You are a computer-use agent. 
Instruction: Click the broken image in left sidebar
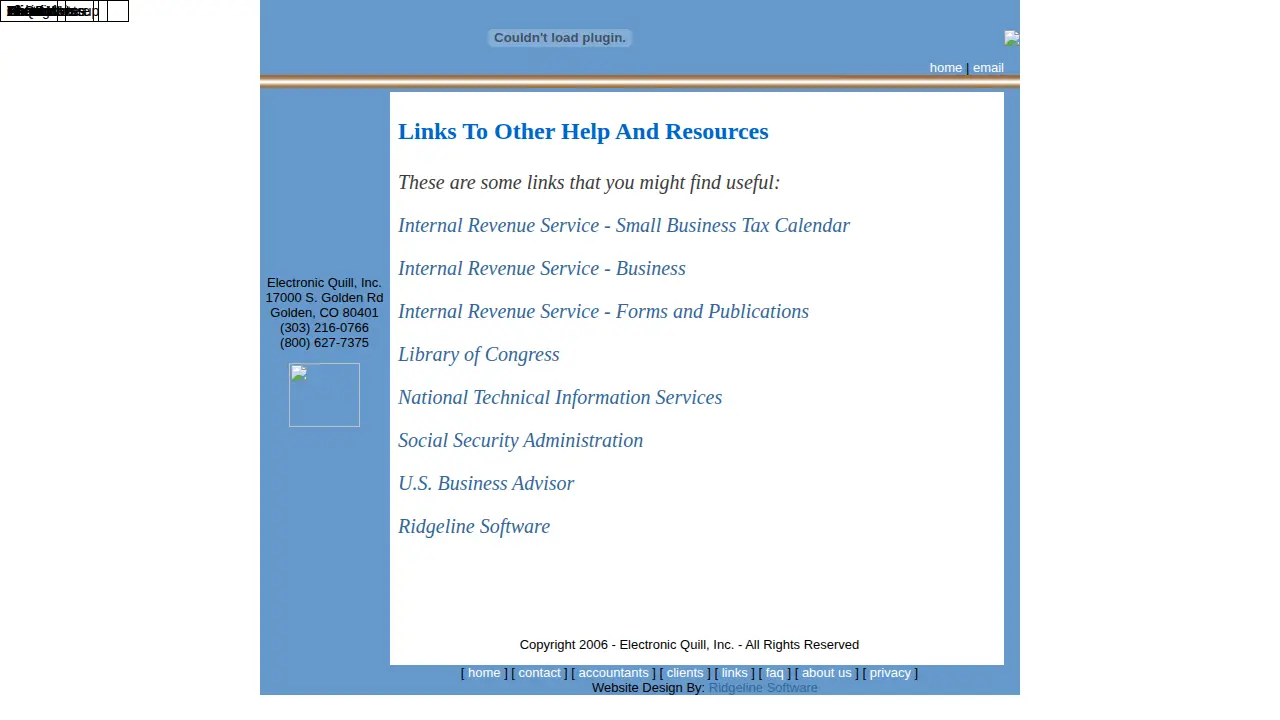[324, 395]
